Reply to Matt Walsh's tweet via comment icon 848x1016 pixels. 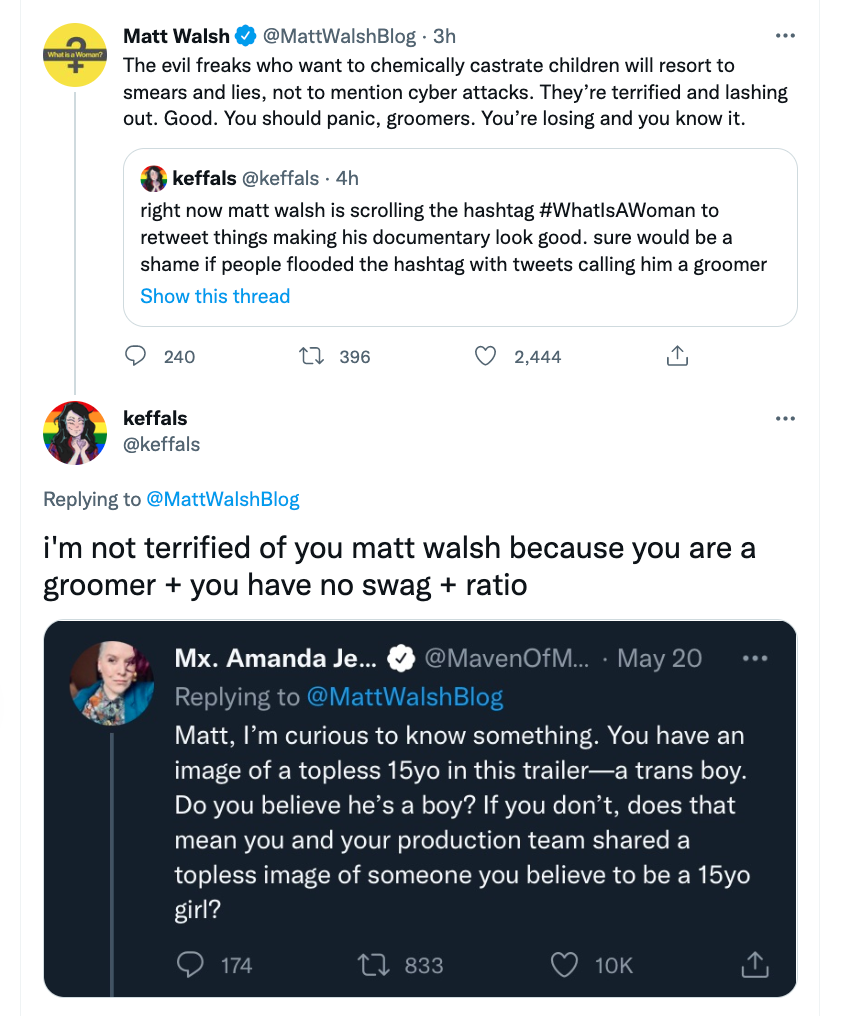(135, 356)
